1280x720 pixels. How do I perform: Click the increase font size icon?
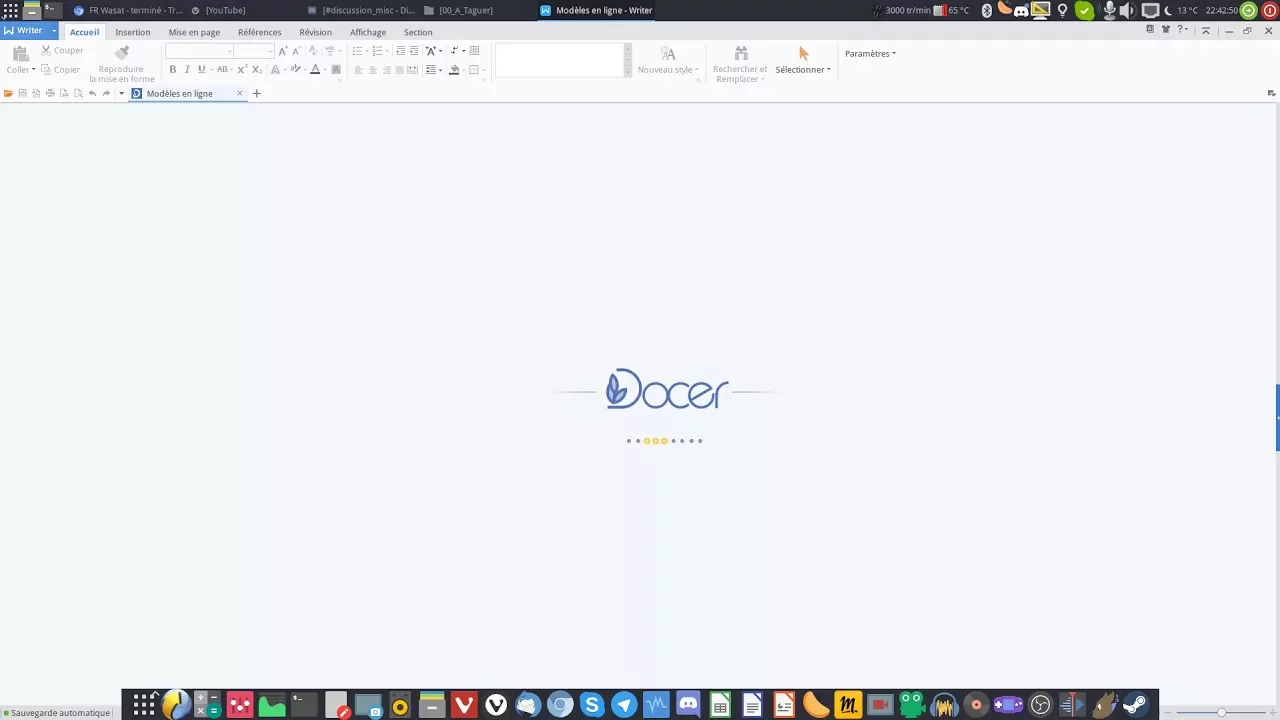(x=283, y=51)
